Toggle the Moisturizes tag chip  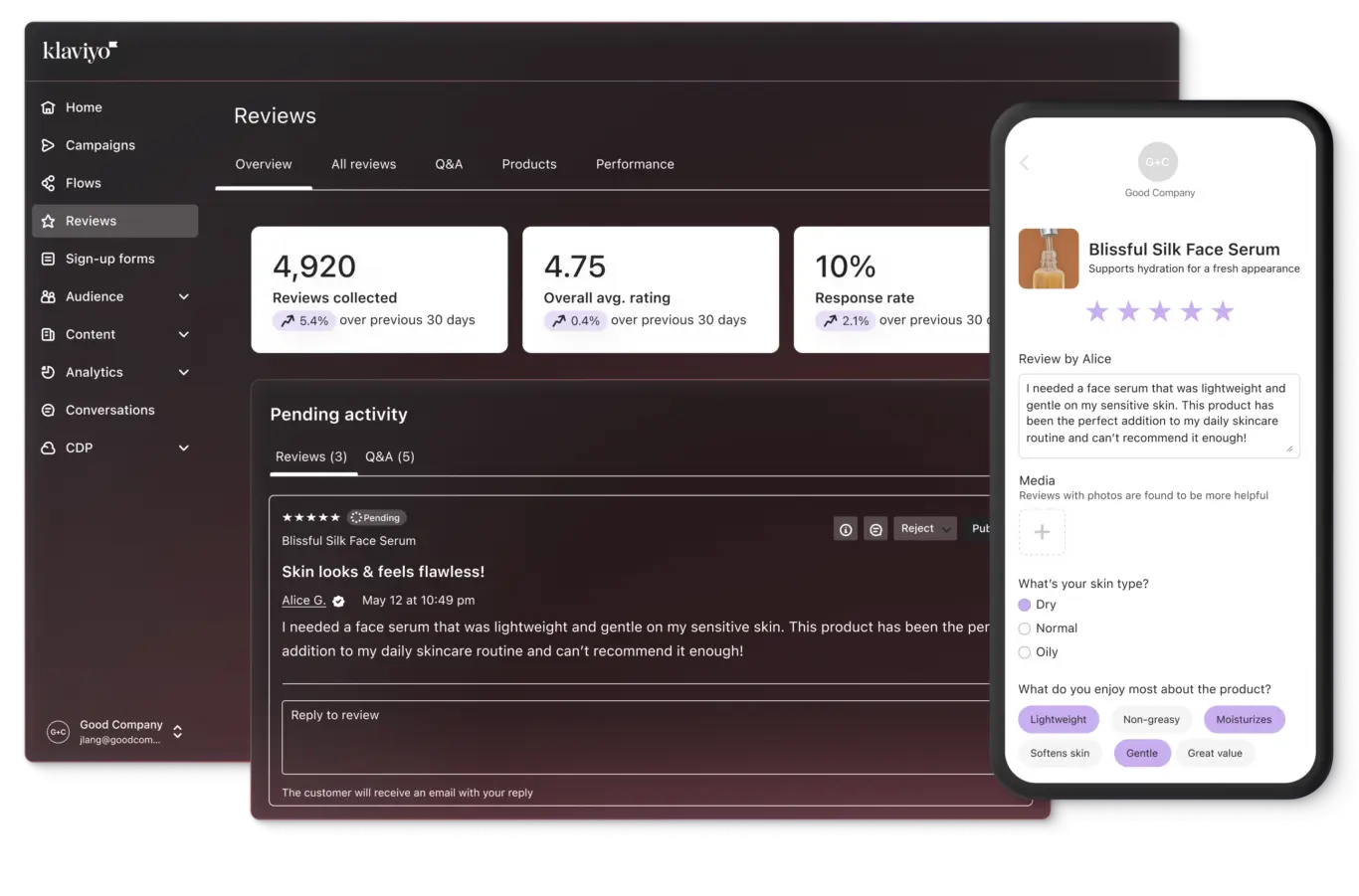(1244, 720)
